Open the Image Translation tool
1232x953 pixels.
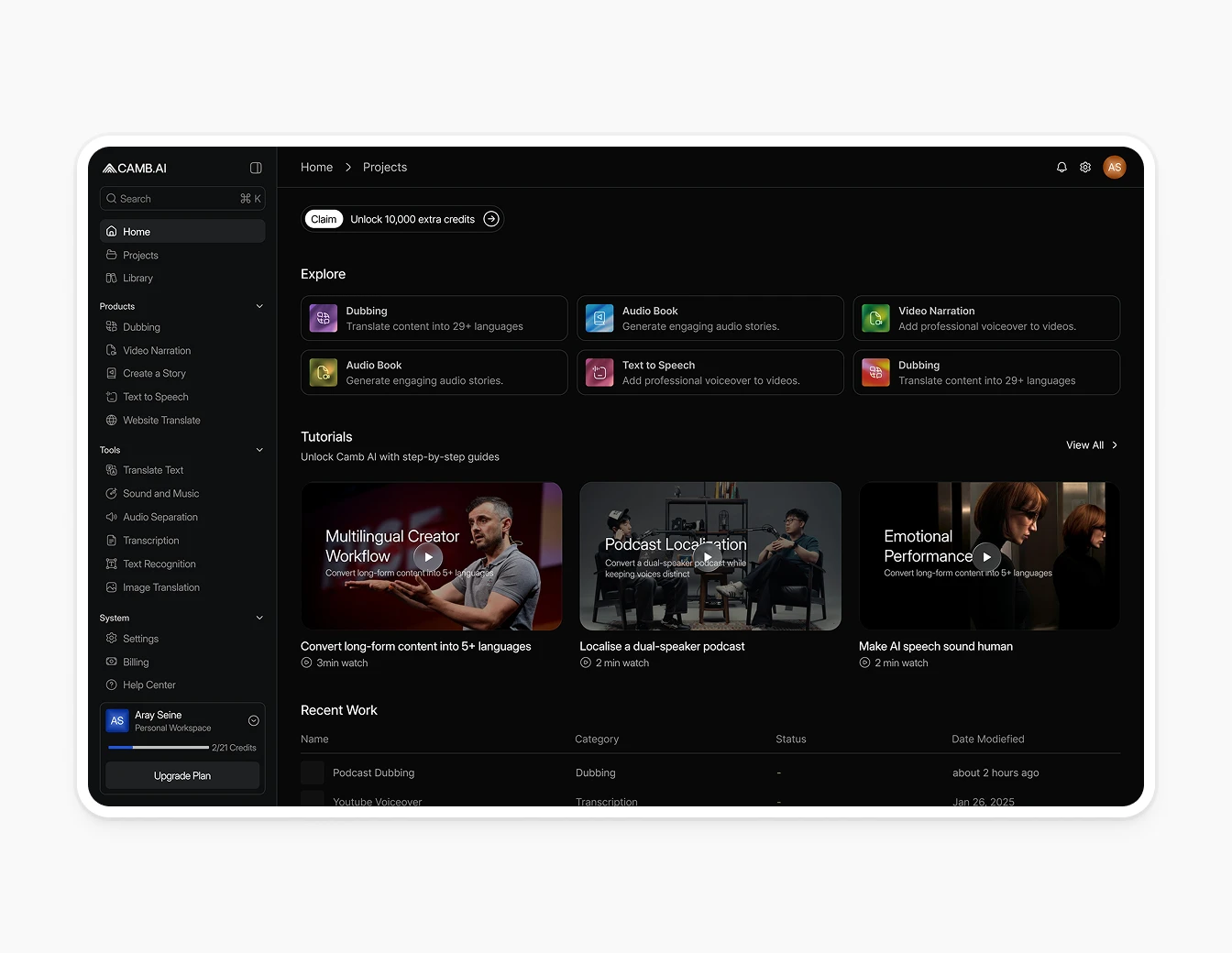161,587
